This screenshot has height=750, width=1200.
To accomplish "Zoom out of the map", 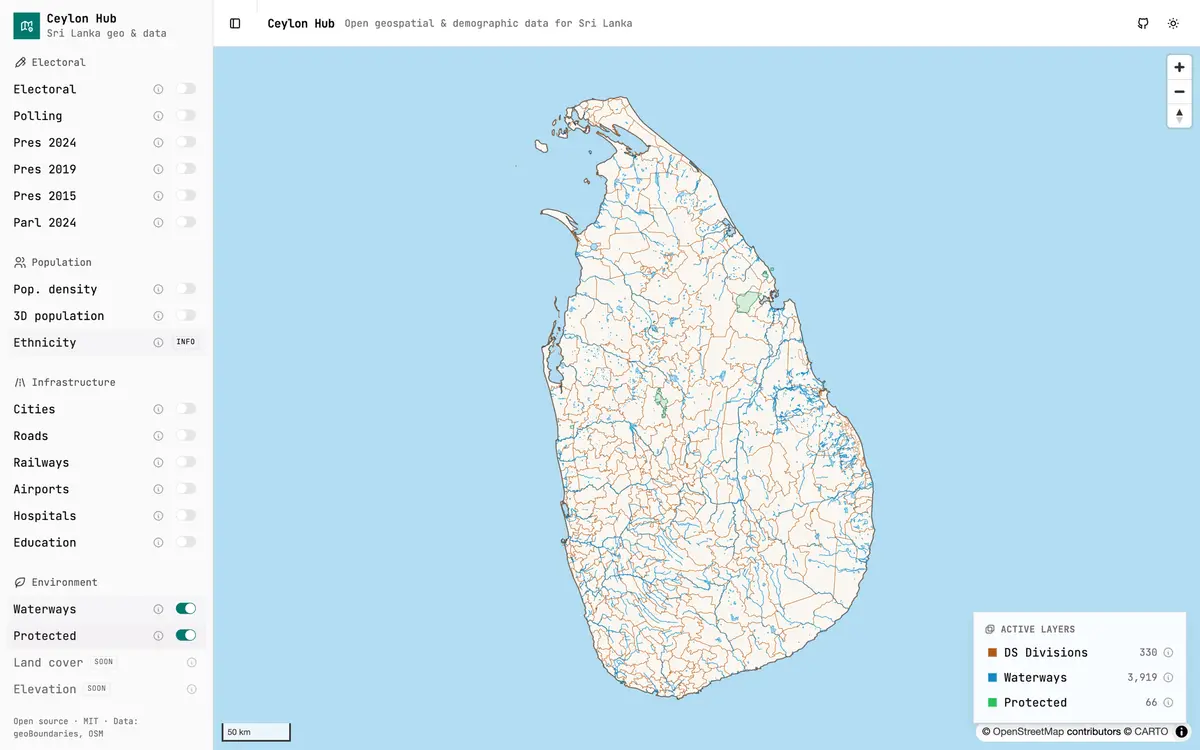I will coord(1180,91).
